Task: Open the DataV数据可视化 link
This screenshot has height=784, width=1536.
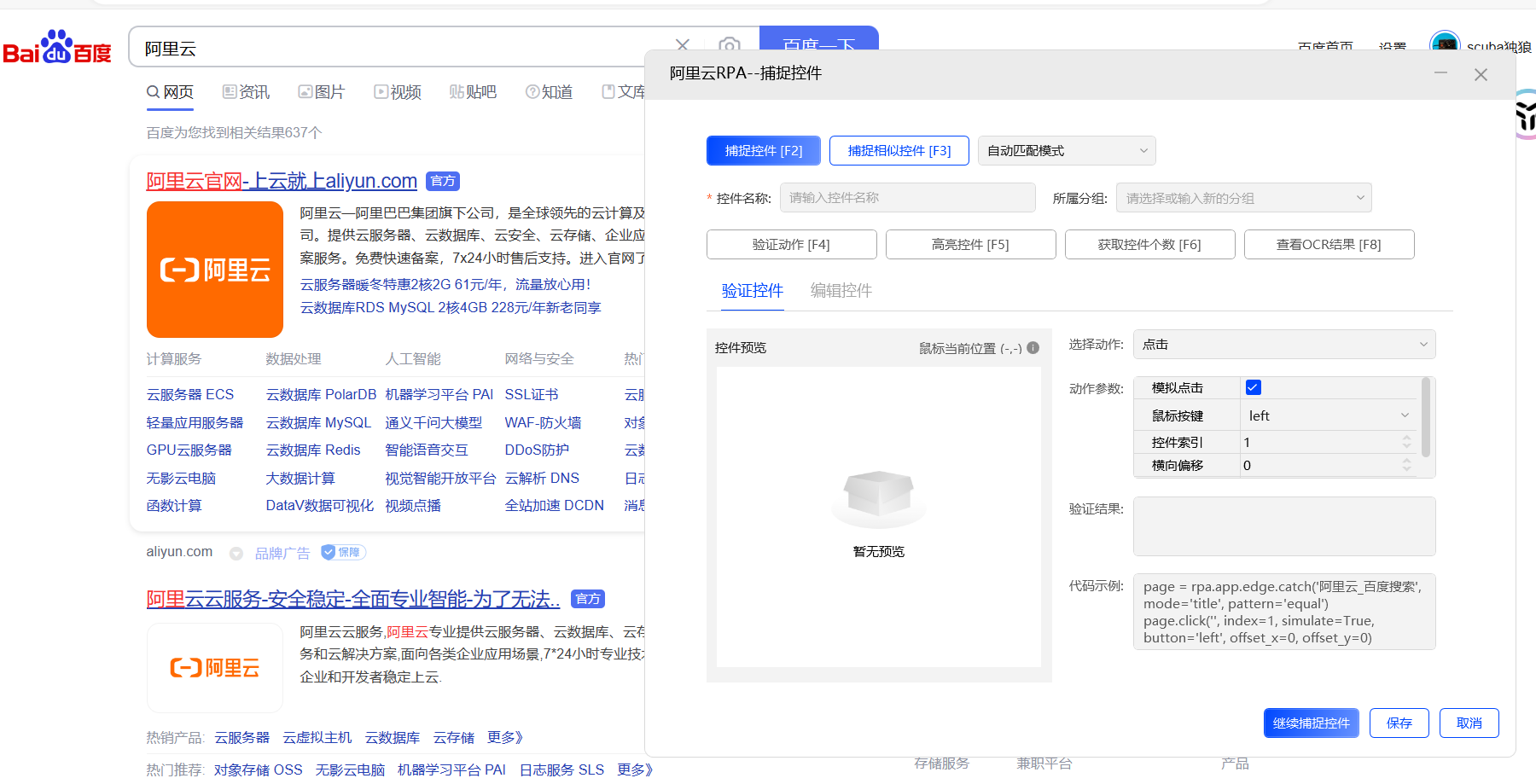Action: click(320, 506)
